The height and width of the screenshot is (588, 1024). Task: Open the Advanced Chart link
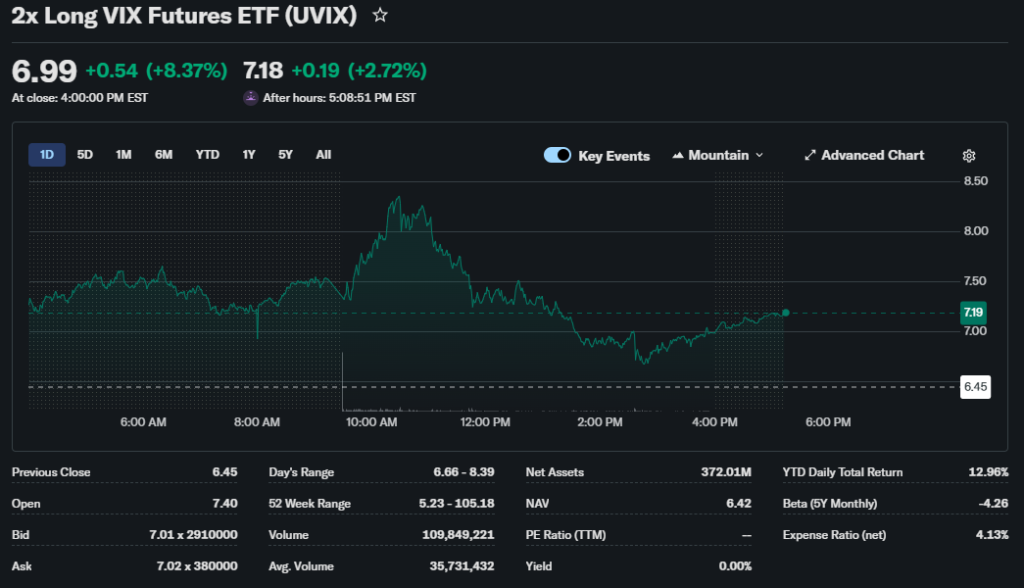(872, 155)
